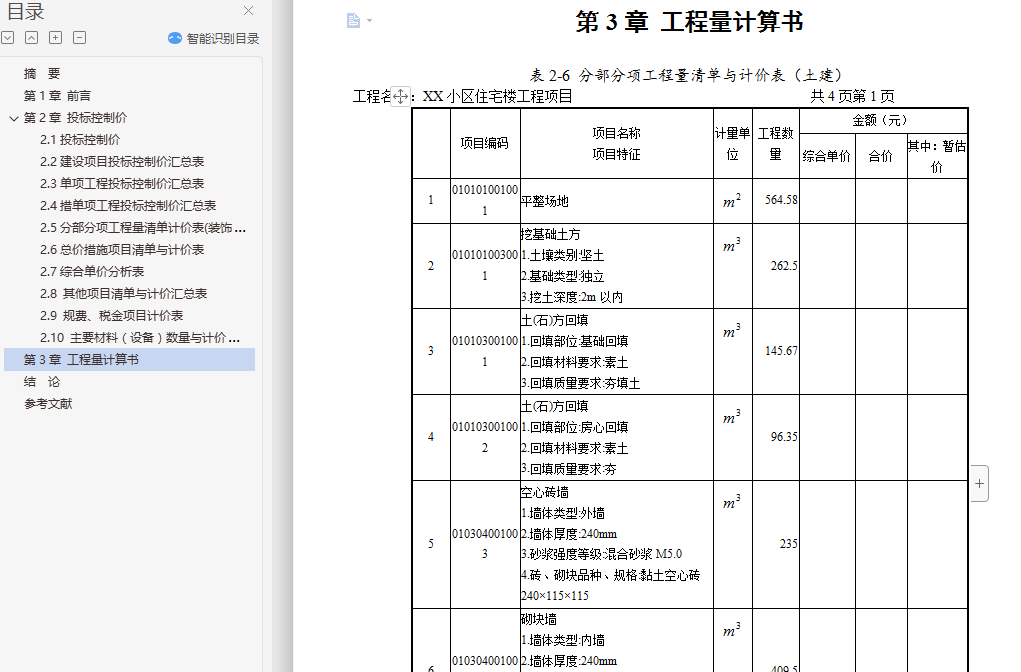Click the 综合单价 header cell
1021x672 pixels.
(x=827, y=156)
